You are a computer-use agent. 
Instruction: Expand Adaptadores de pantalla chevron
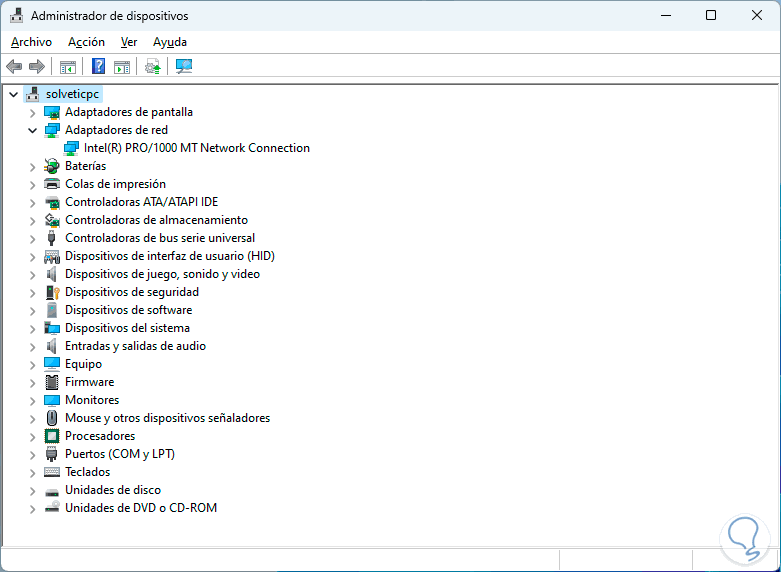(33, 113)
